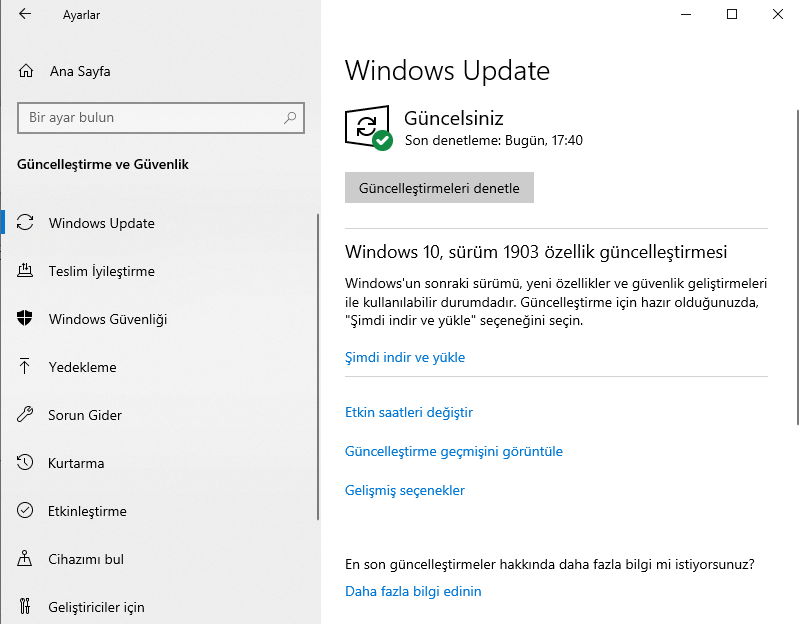800x624 pixels.
Task: Click the 1903 özellik güncelleştirmesi heading
Action: click(x=536, y=252)
